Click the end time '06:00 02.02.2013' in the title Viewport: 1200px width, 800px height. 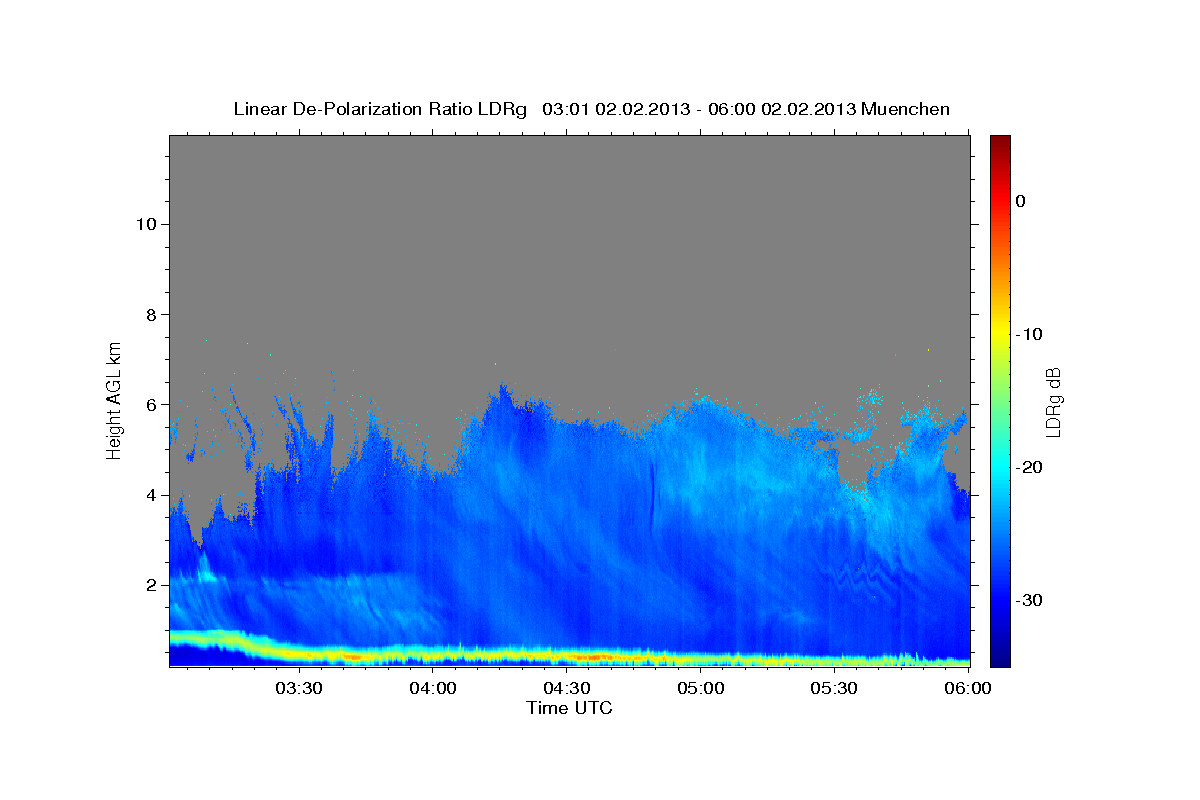(x=783, y=109)
